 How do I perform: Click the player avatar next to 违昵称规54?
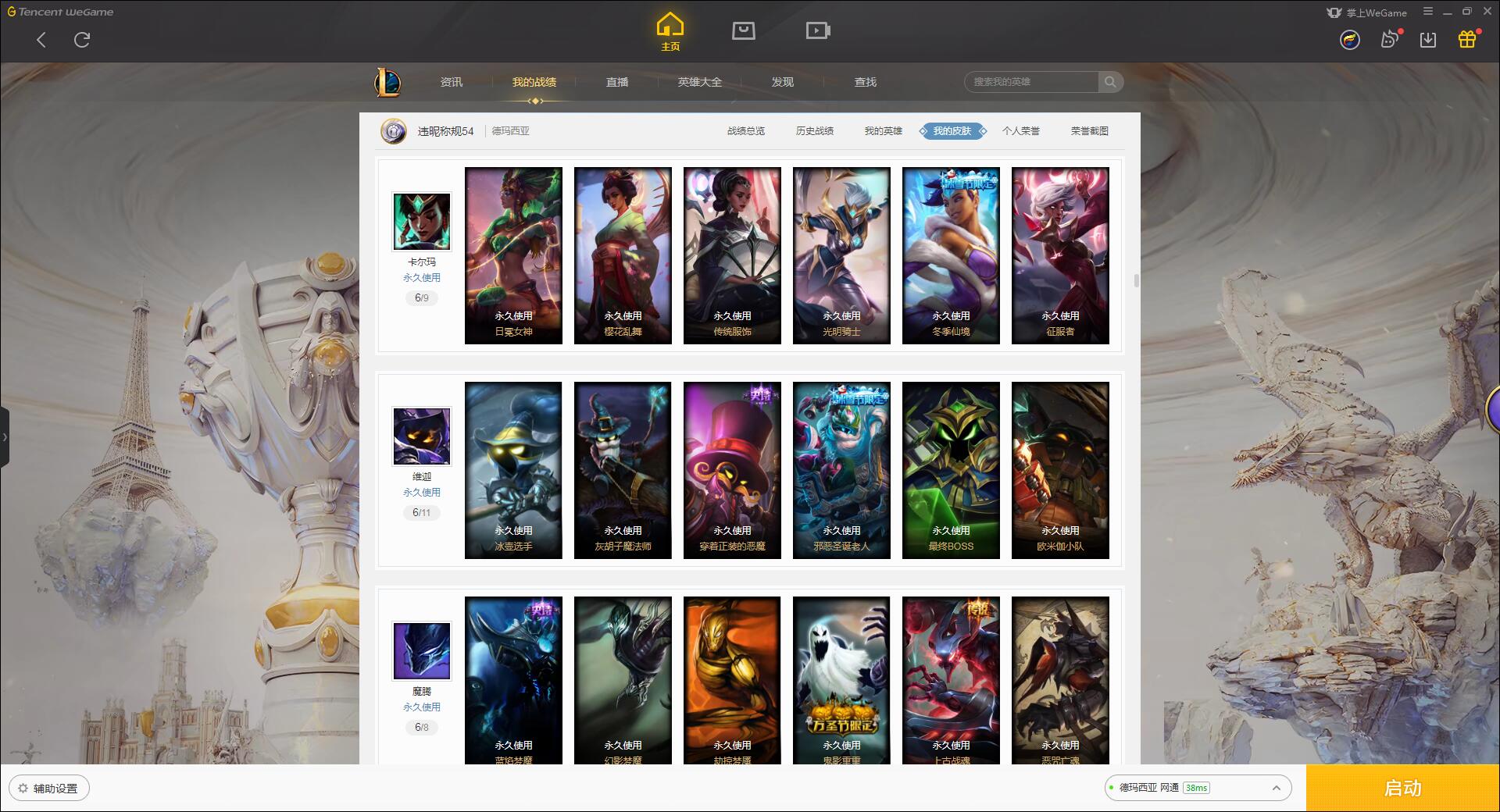pyautogui.click(x=394, y=131)
